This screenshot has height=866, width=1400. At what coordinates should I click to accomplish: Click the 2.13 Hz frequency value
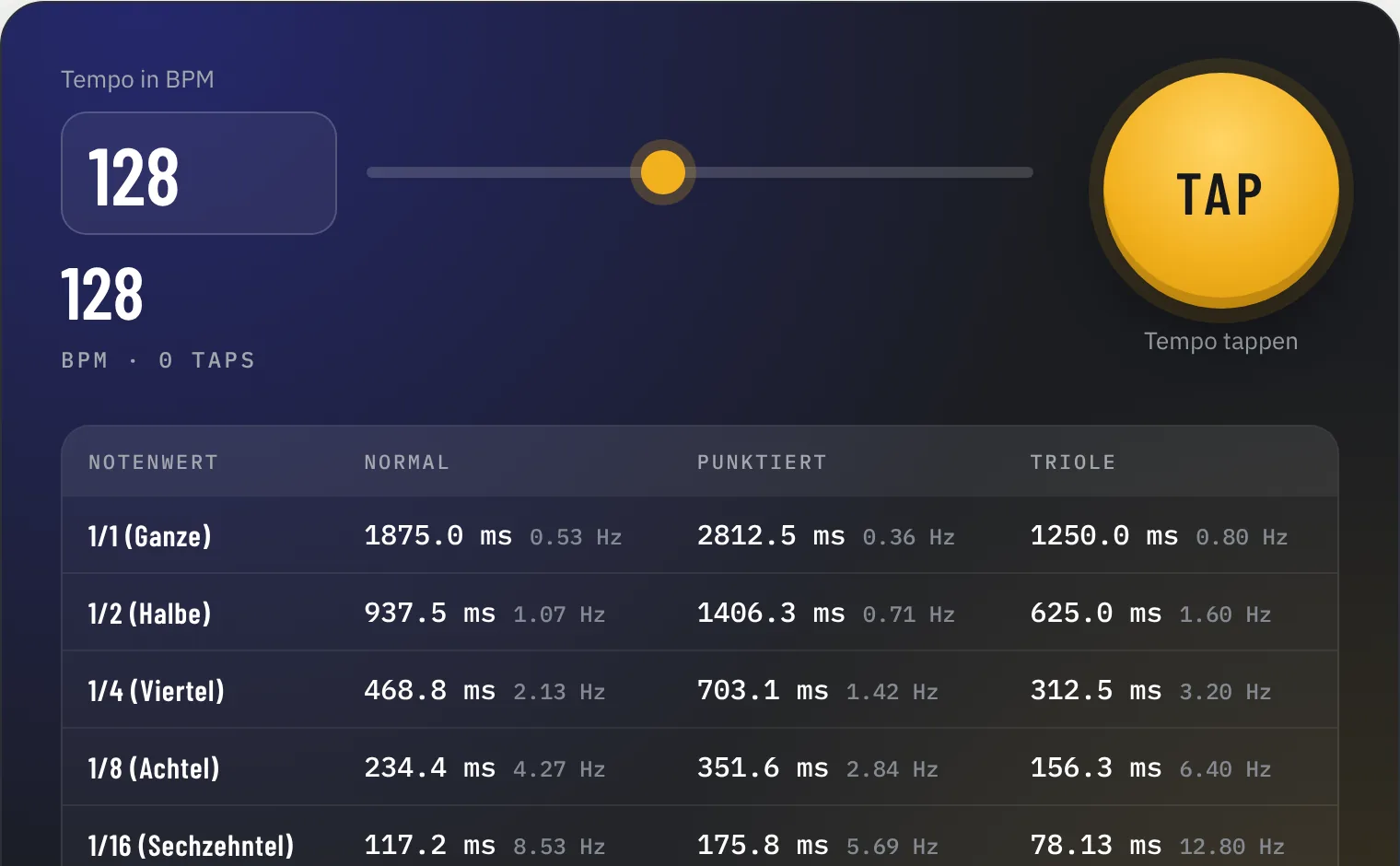coord(559,692)
